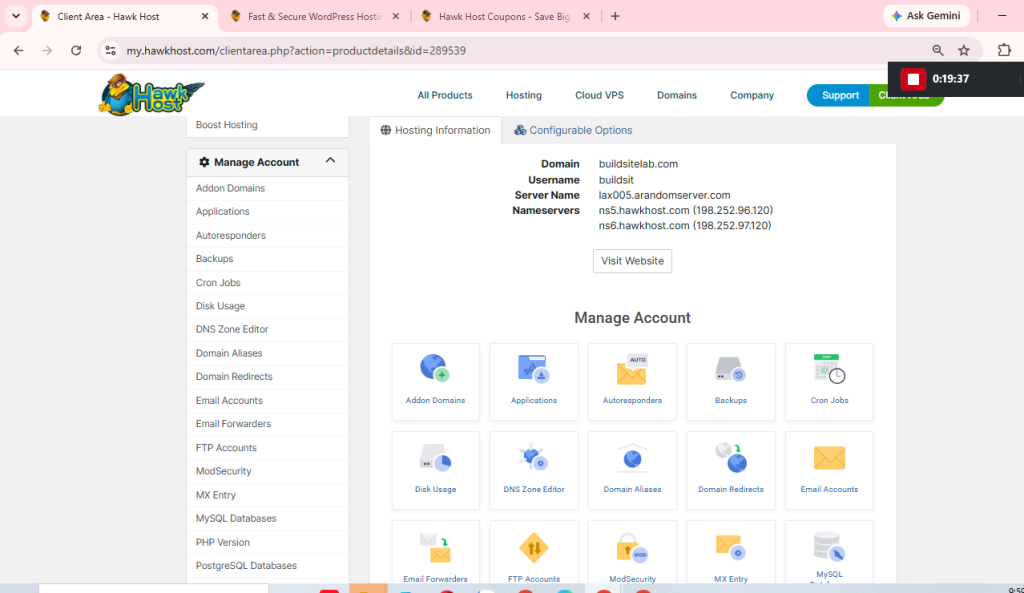Open the Email Accounts envelope icon tile

[829, 470]
